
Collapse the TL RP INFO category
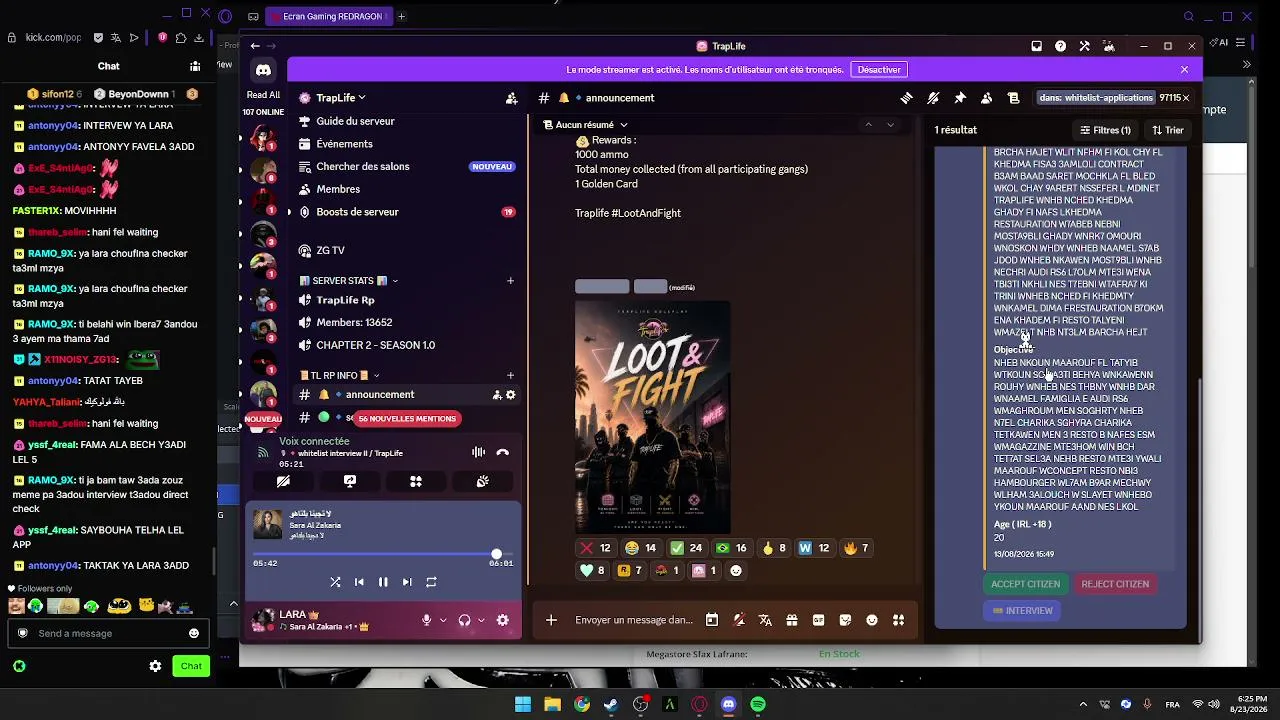tap(340, 376)
